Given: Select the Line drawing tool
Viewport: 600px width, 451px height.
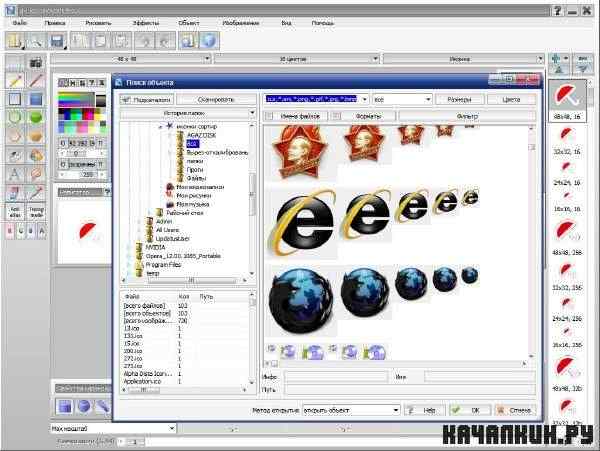Looking at the screenshot, I should (x=36, y=81).
